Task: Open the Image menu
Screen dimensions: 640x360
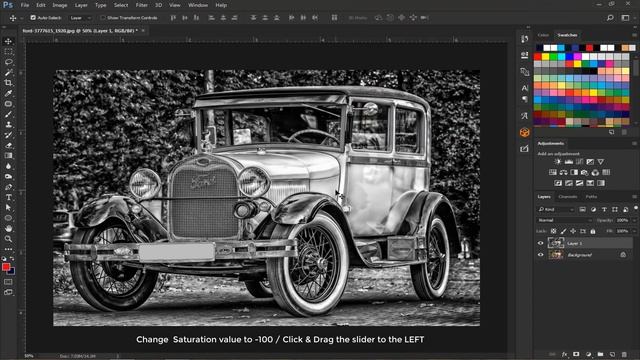Action: [60, 5]
